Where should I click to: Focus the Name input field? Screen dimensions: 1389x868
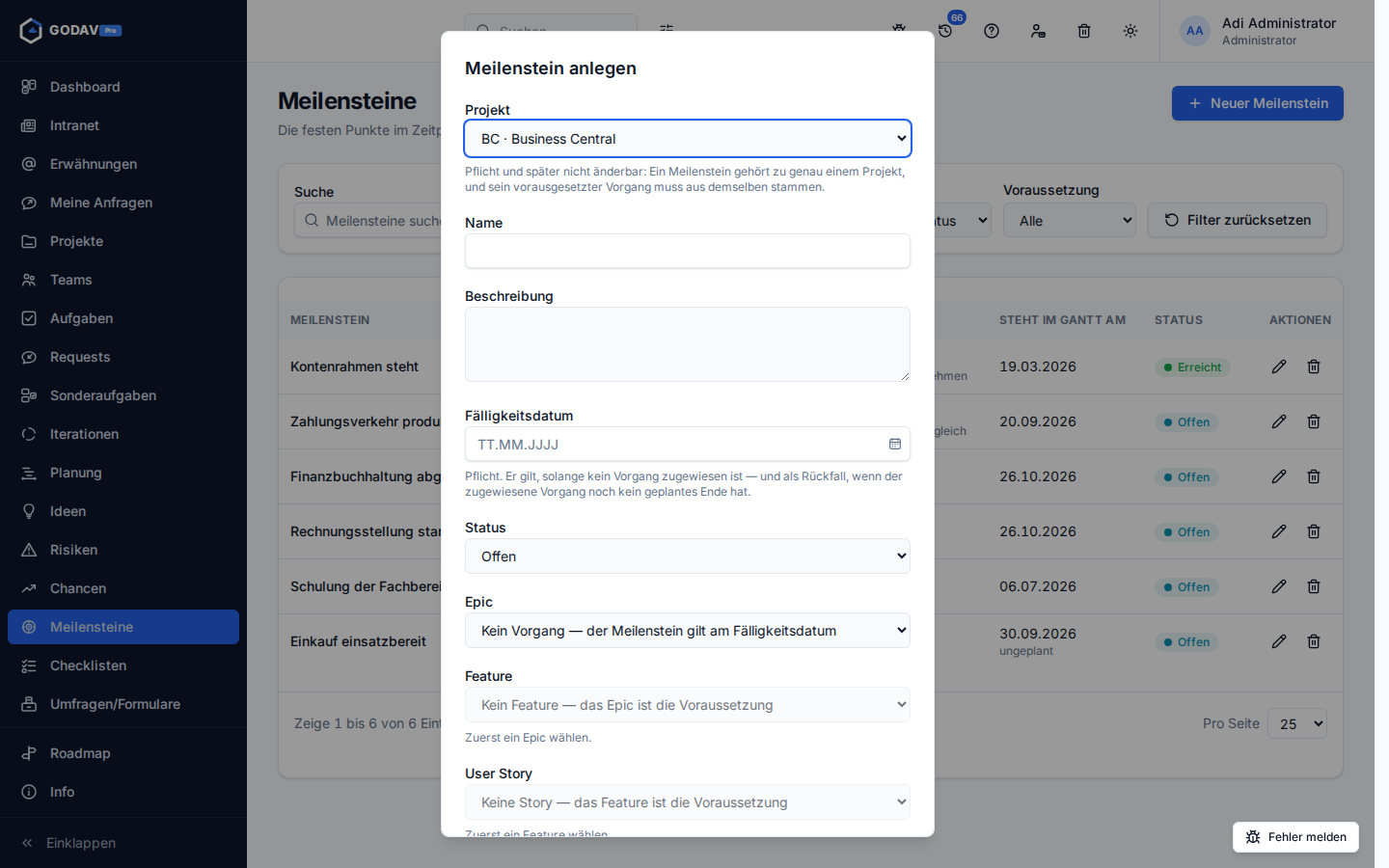(x=688, y=251)
